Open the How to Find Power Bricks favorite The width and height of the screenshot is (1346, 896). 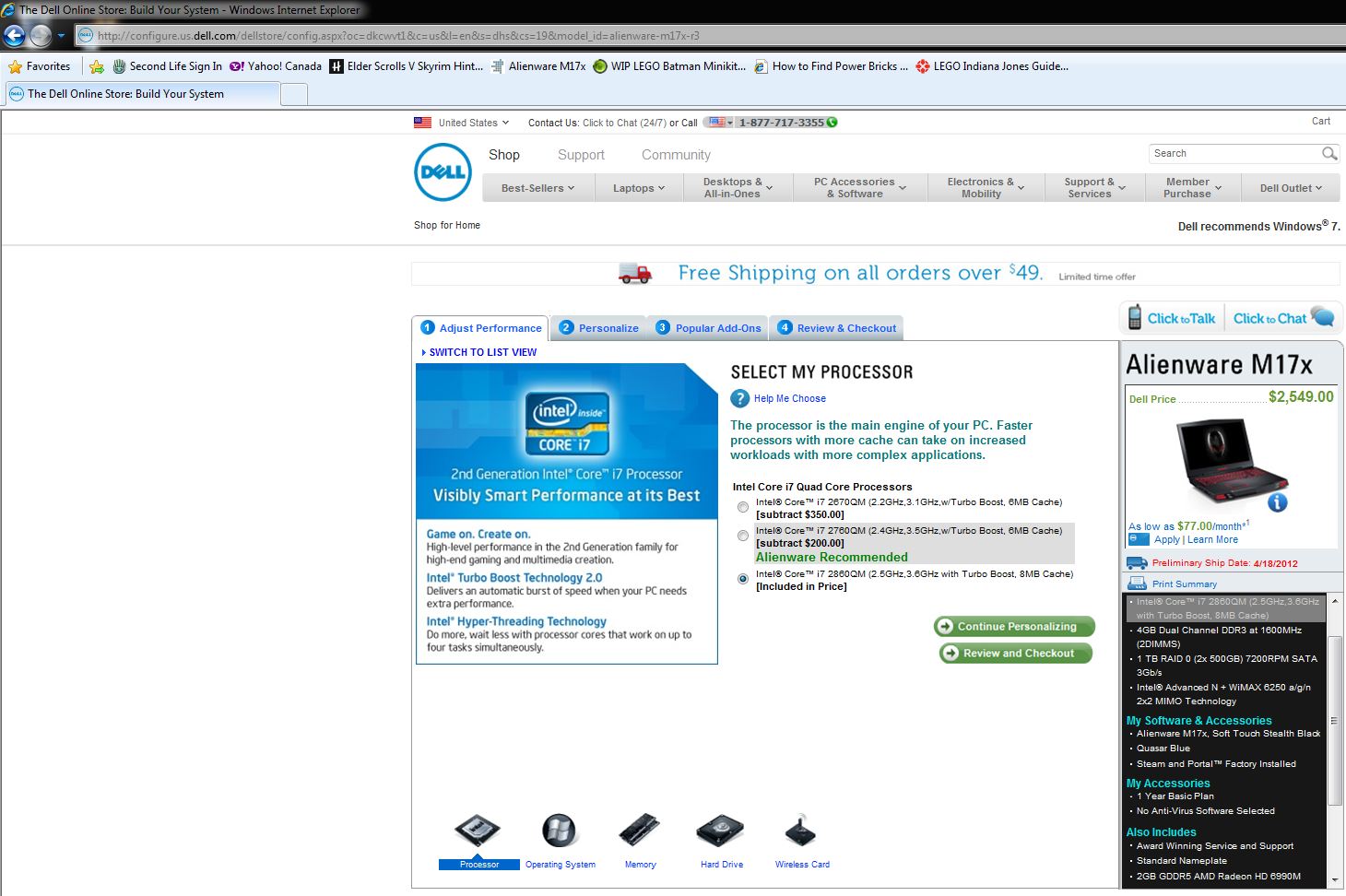[x=831, y=66]
